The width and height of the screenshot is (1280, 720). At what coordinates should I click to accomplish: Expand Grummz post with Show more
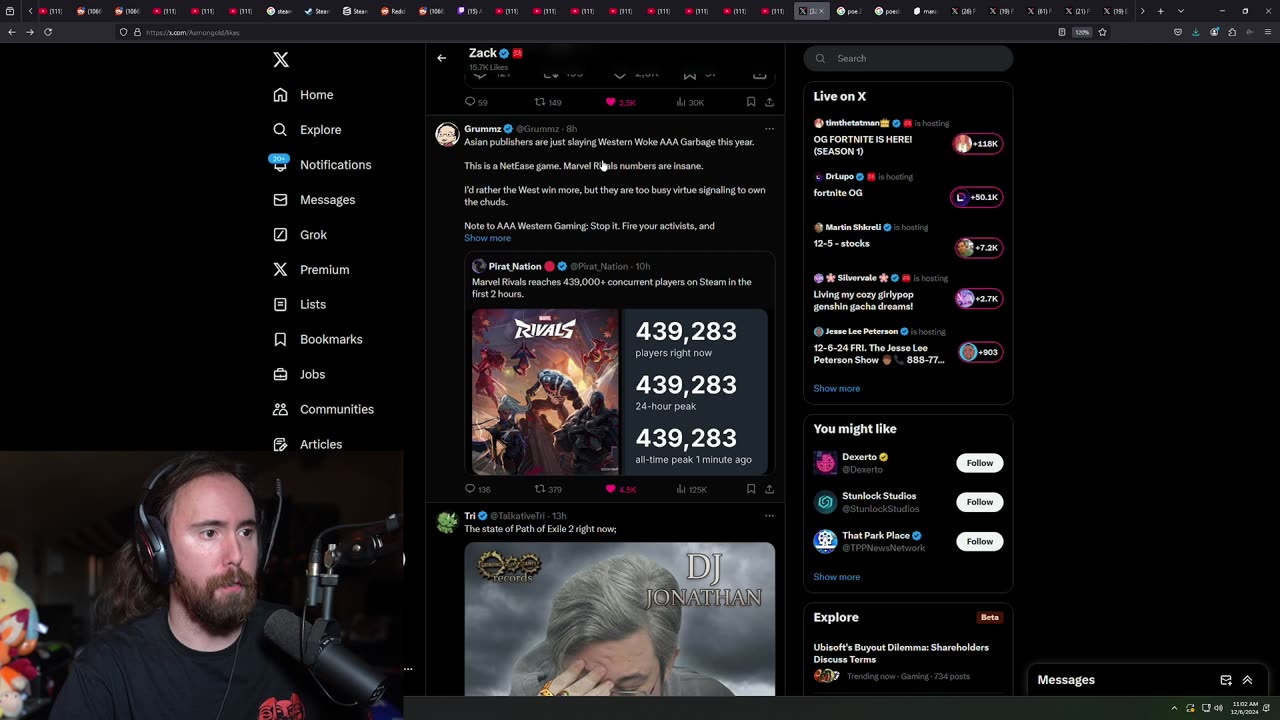(487, 238)
